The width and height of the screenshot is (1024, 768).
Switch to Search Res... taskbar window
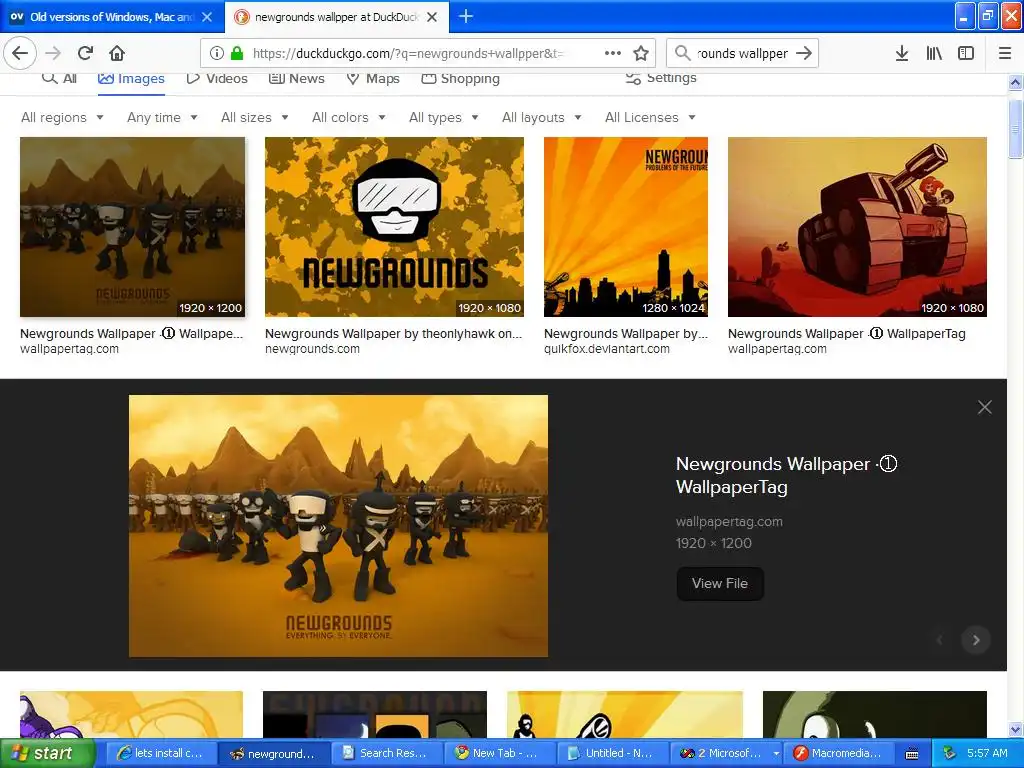385,754
